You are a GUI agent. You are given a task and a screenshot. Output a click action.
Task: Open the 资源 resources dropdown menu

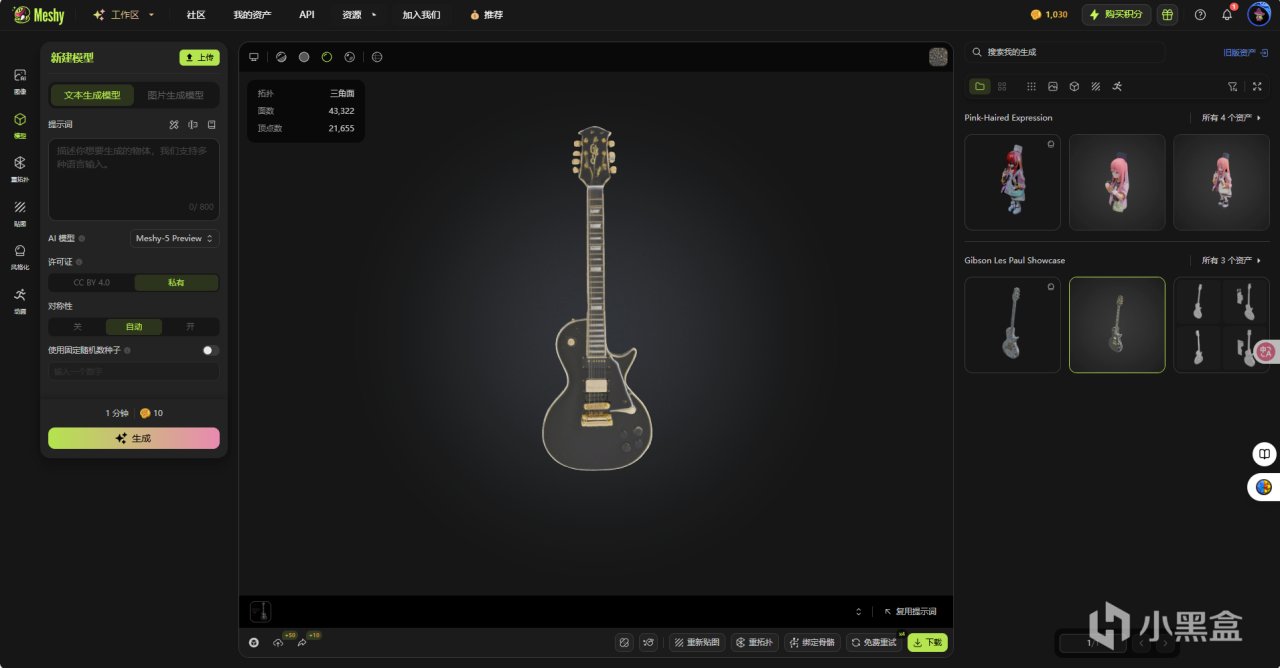point(359,15)
